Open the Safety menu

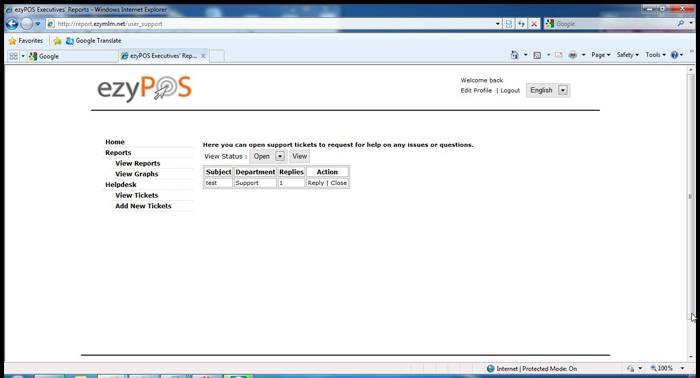(x=628, y=55)
